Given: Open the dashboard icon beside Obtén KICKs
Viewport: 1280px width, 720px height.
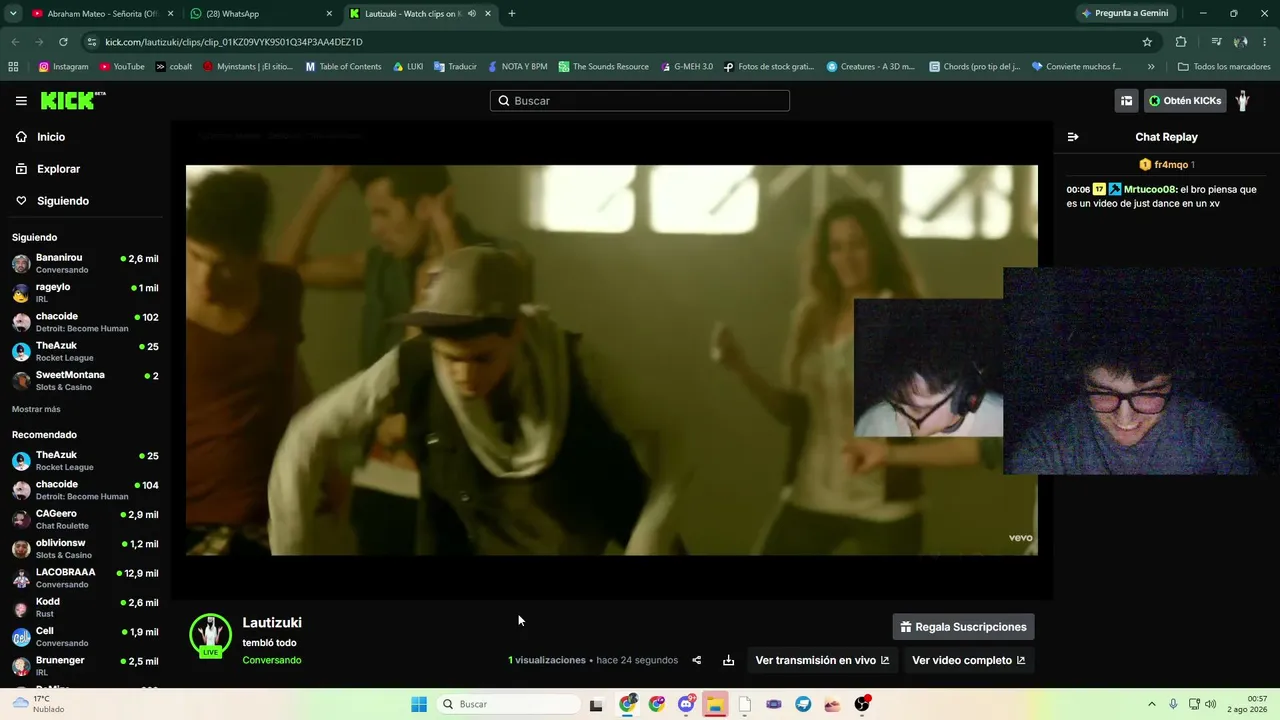Looking at the screenshot, I should (1126, 101).
